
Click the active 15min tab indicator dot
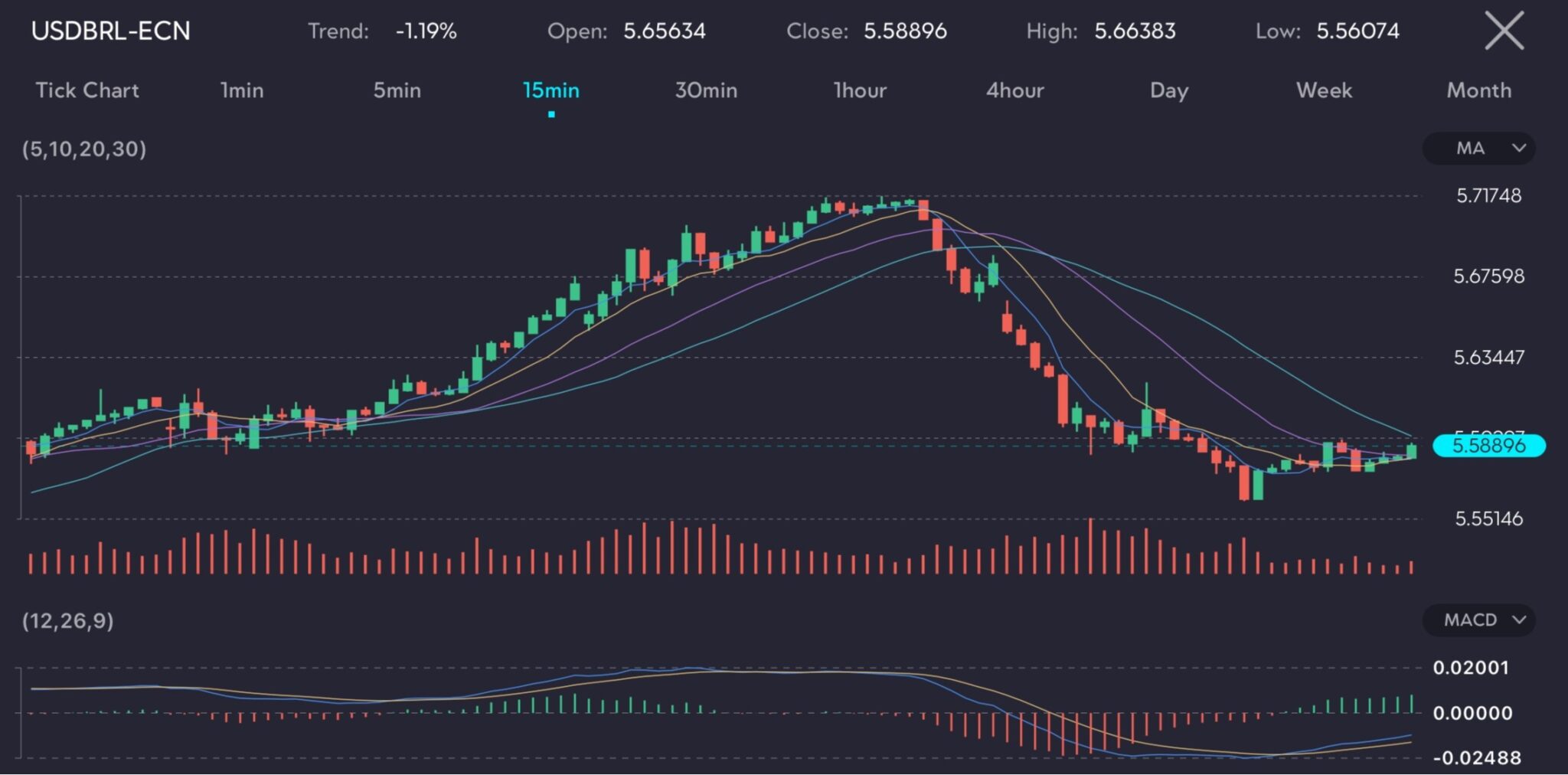click(x=553, y=113)
